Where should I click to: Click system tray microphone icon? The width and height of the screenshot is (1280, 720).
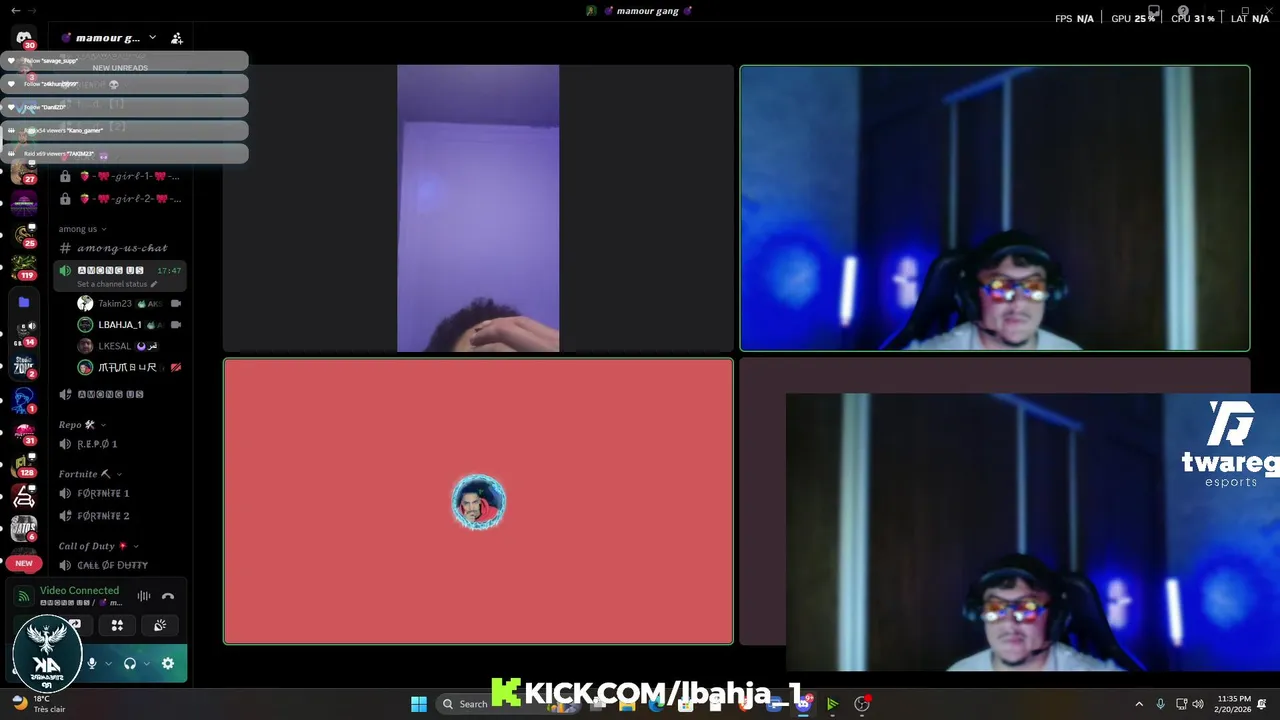(1160, 704)
